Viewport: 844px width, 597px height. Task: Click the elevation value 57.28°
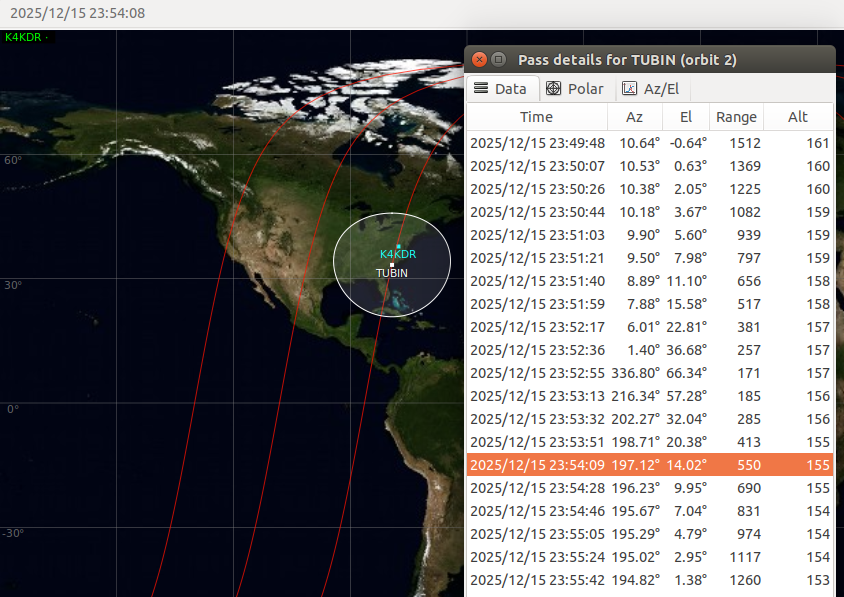(x=686, y=396)
